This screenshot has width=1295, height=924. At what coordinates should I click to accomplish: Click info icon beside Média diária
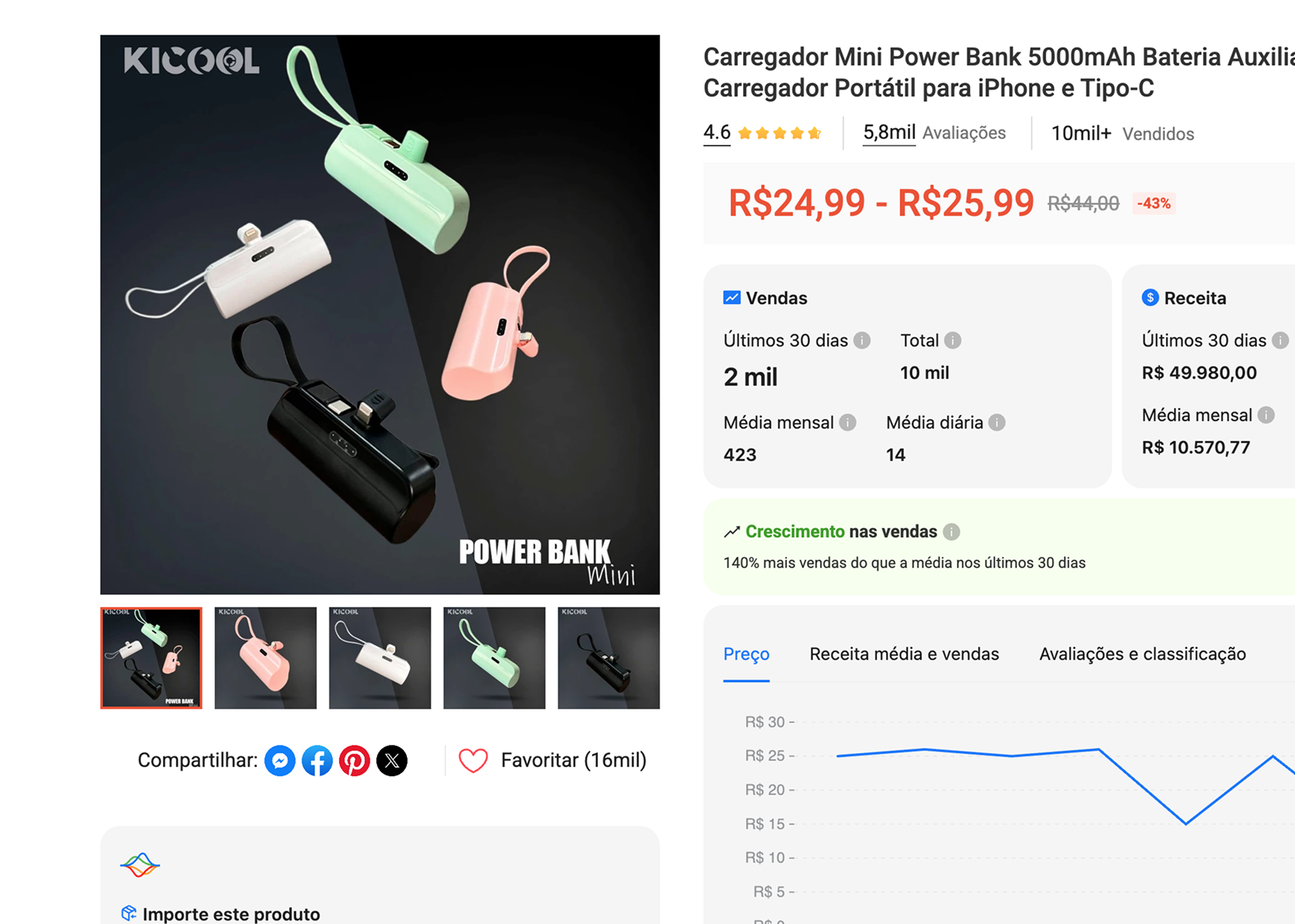pos(997,423)
